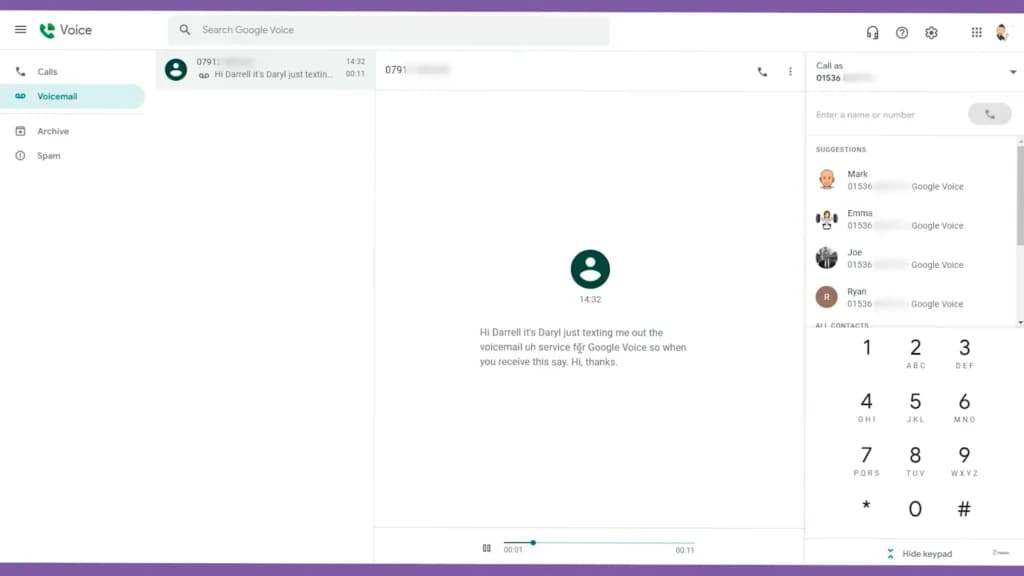Dial keypad hash key
This screenshot has height=576, width=1024.
point(965,509)
